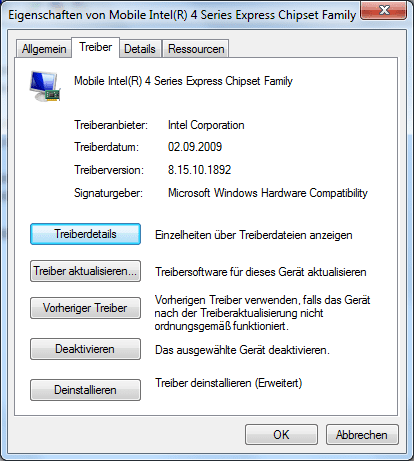Click the Einzelheiten über Treiberdateien anzeigen description

coord(254,235)
